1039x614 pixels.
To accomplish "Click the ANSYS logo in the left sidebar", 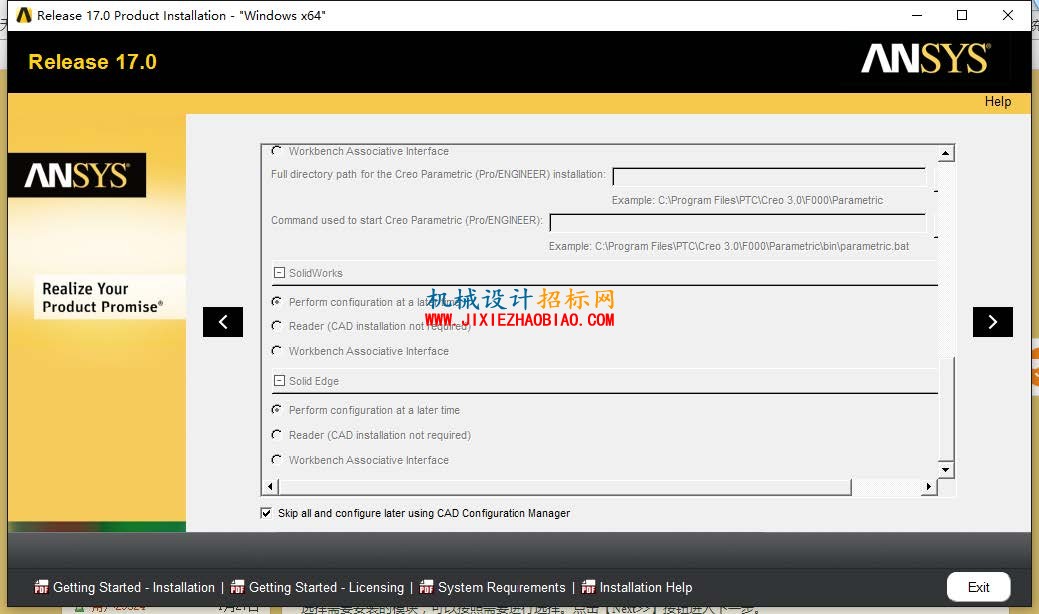I will (x=77, y=176).
